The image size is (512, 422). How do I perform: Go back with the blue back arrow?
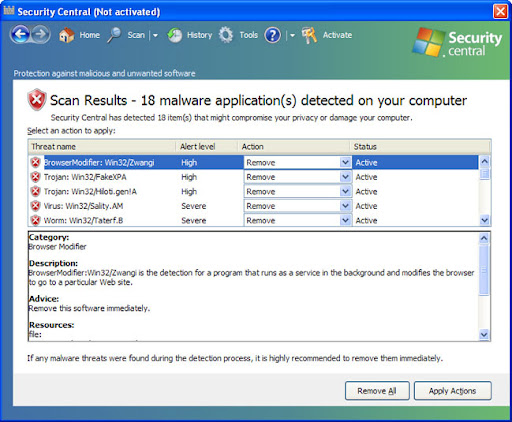(21, 34)
